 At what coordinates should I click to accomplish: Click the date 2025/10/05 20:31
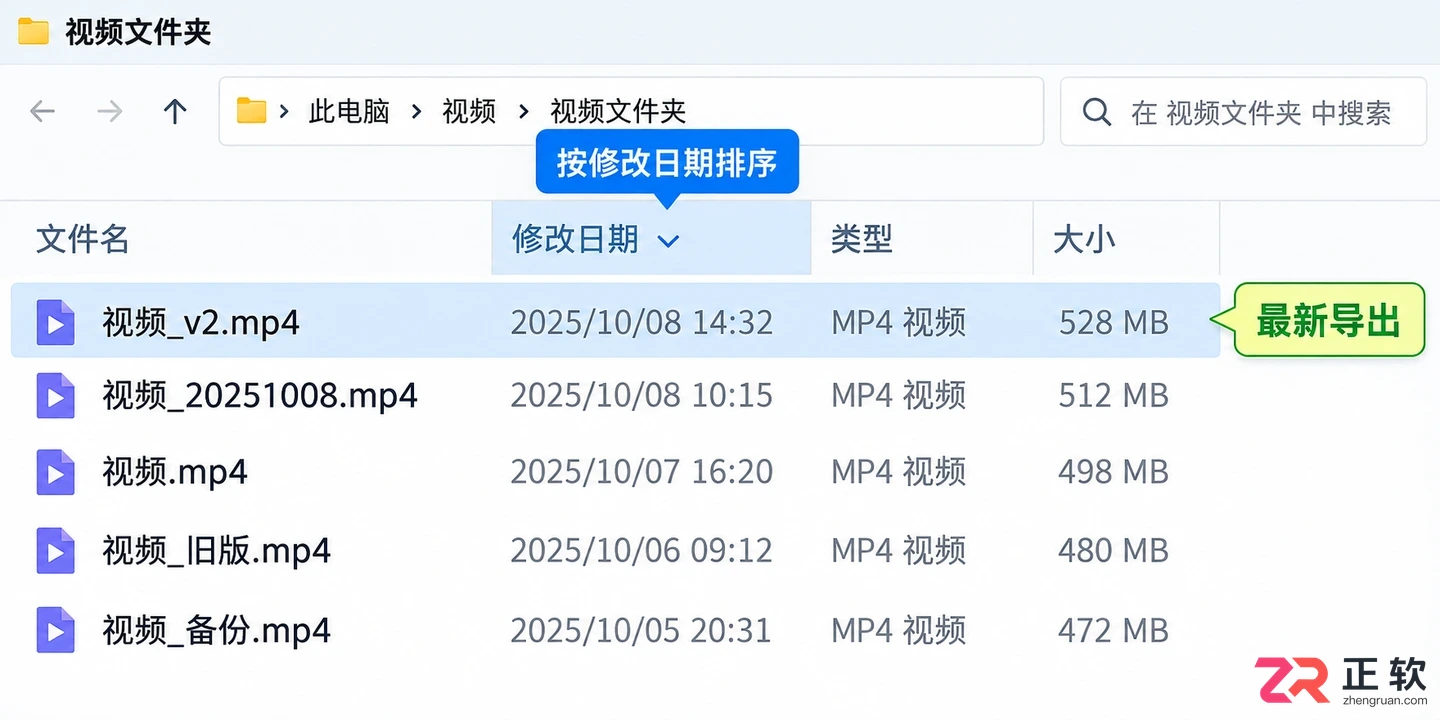[641, 630]
